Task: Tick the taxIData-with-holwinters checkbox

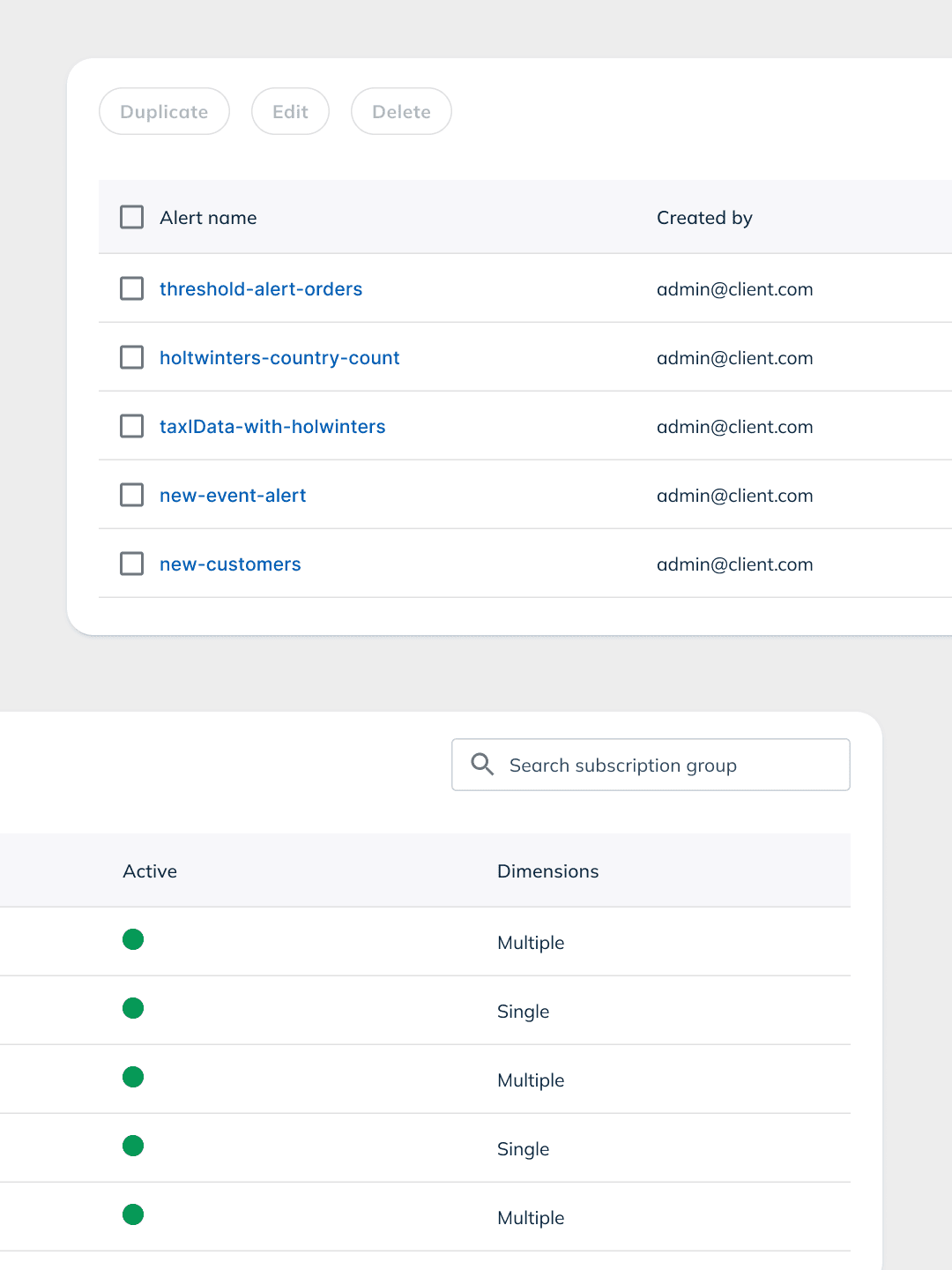Action: (x=131, y=426)
